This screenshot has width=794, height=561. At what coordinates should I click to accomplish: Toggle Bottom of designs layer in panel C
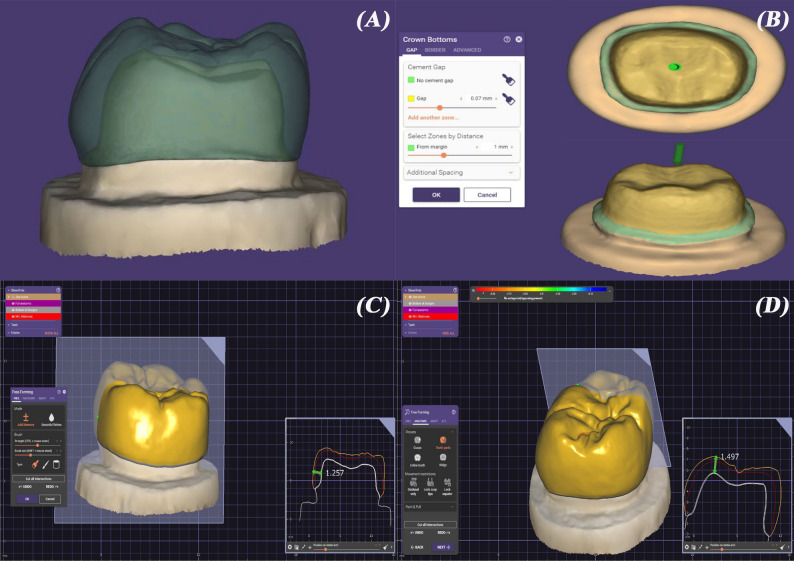click(33, 310)
